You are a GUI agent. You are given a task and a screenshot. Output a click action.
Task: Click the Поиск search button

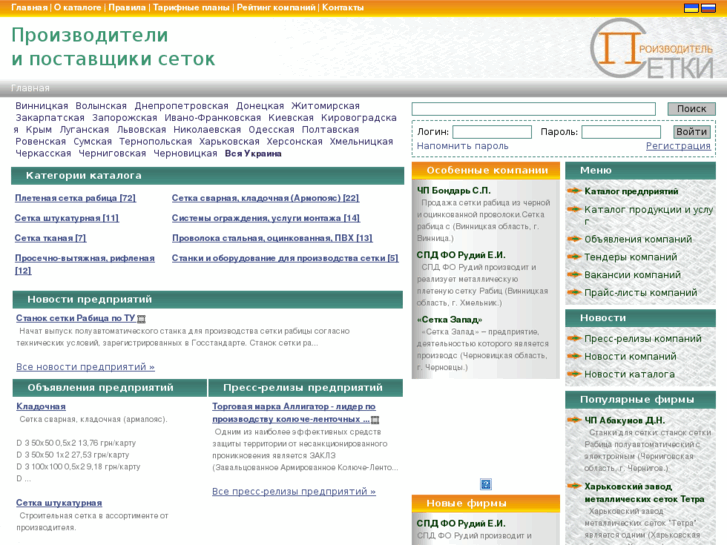click(x=691, y=109)
